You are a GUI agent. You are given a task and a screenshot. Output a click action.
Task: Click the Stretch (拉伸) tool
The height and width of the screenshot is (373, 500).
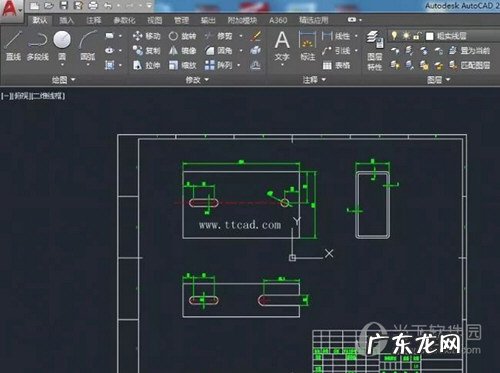tap(146, 65)
